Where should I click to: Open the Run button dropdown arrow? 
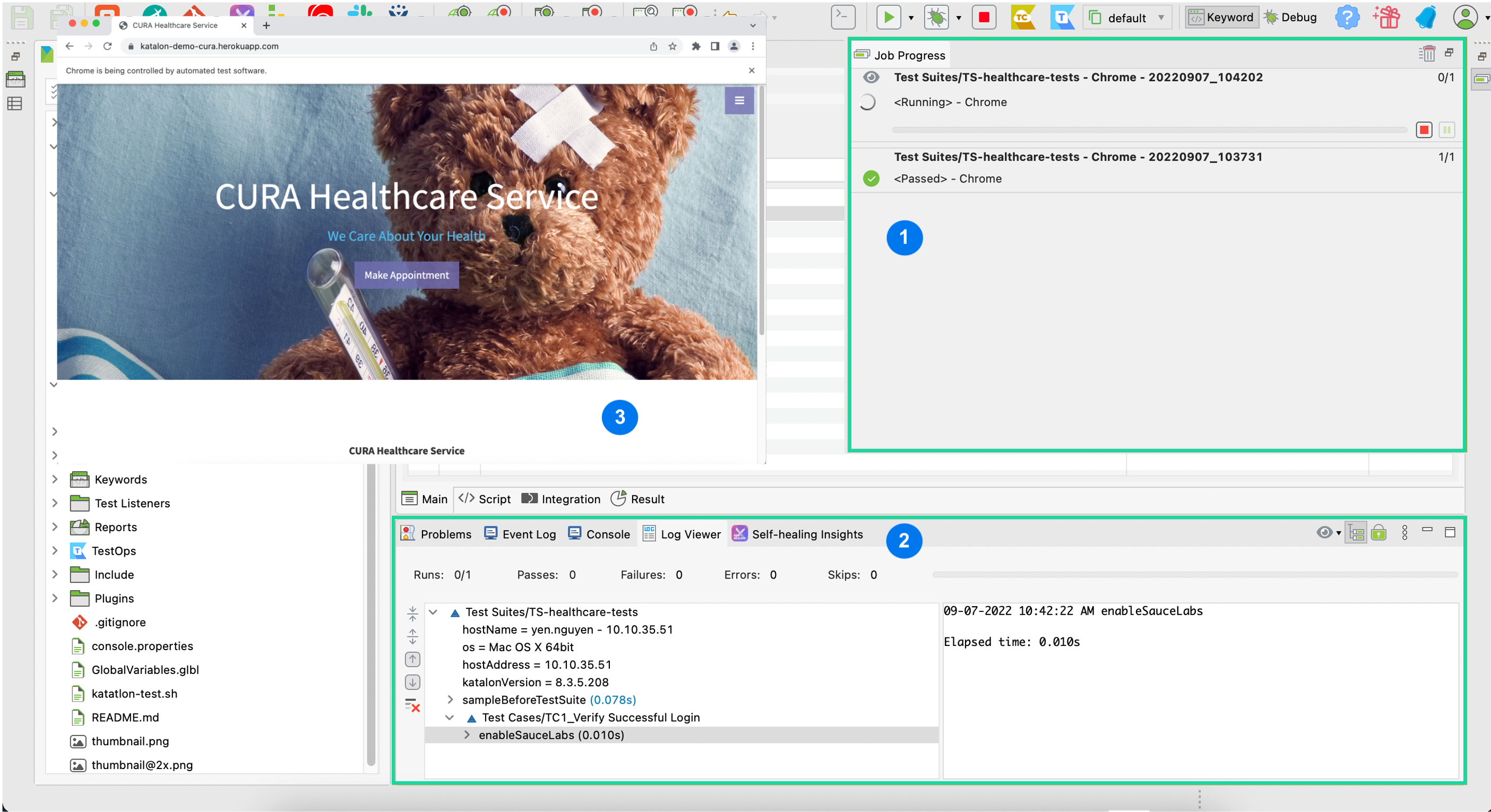point(911,18)
